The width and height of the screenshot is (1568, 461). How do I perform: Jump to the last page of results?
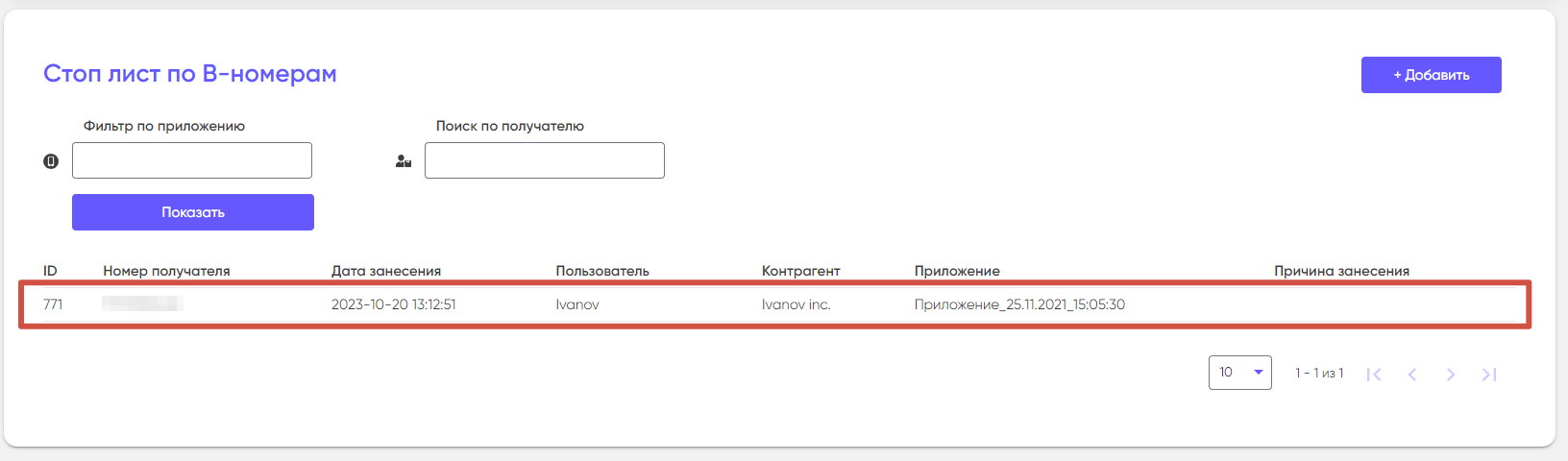[1489, 375]
